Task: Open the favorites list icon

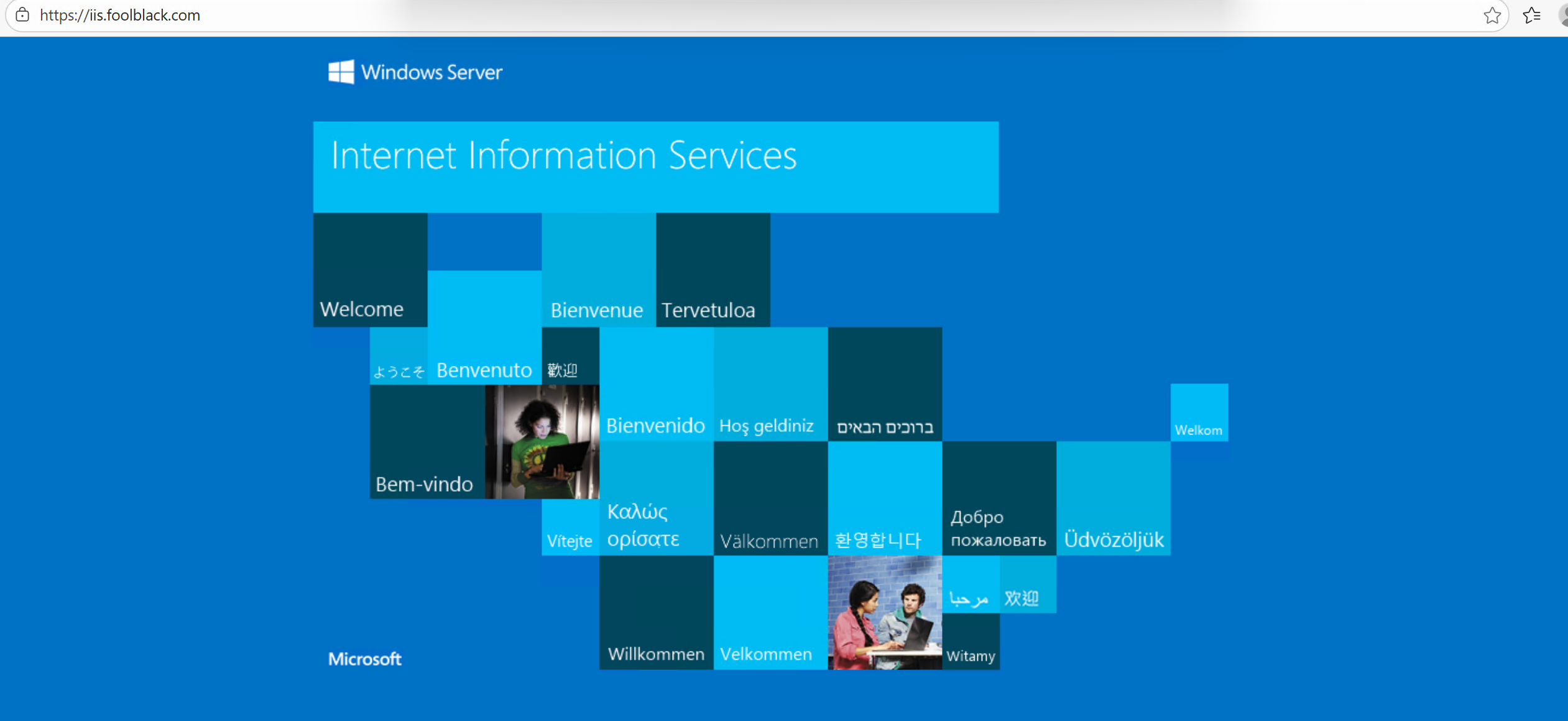Action: pos(1531,15)
